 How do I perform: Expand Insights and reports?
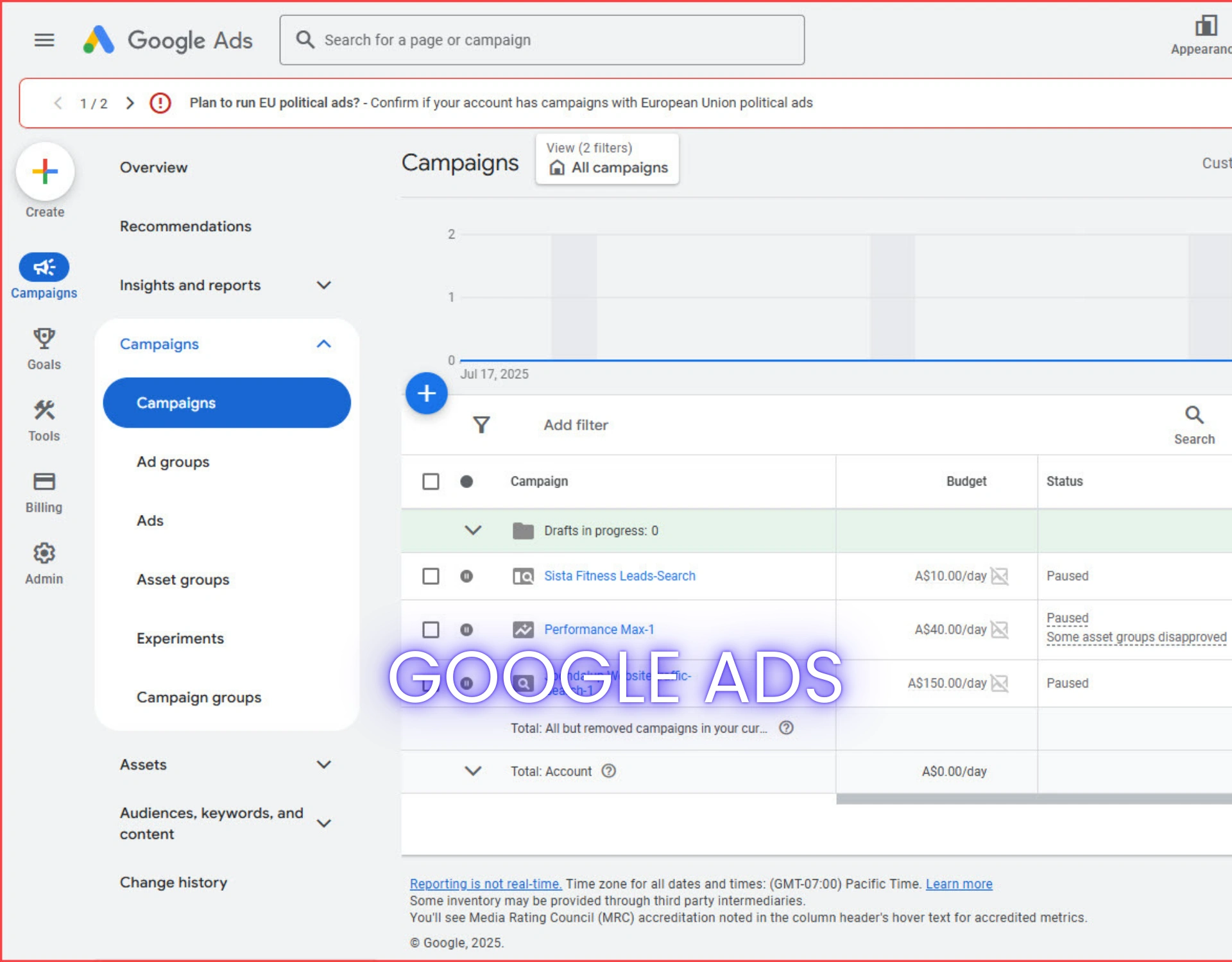pyautogui.click(x=323, y=285)
